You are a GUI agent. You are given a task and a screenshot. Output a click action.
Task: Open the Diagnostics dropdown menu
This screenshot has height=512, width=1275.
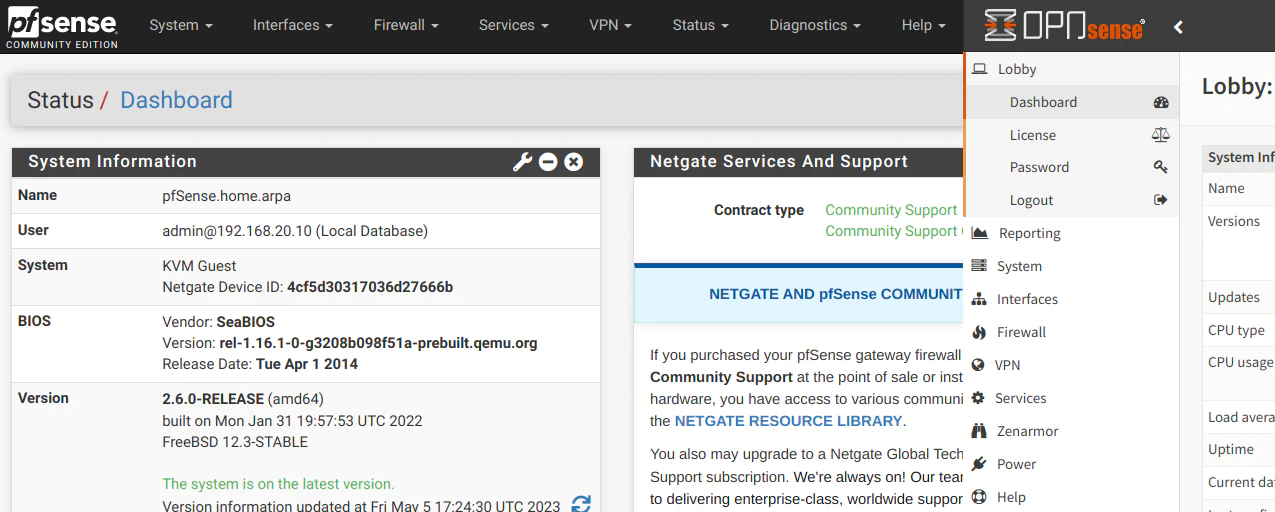pyautogui.click(x=815, y=25)
